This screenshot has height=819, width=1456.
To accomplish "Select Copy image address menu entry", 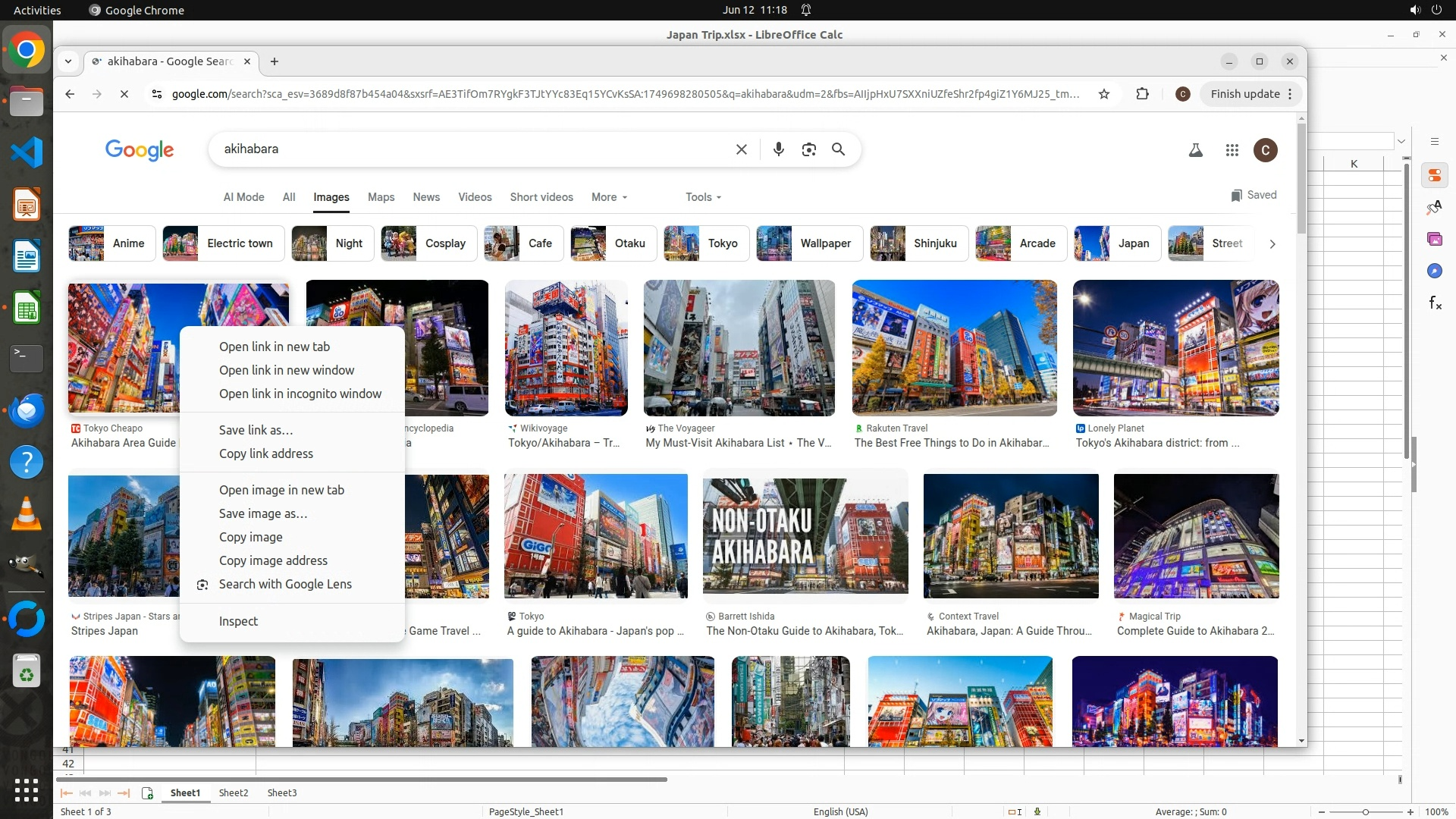I will pos(273,560).
